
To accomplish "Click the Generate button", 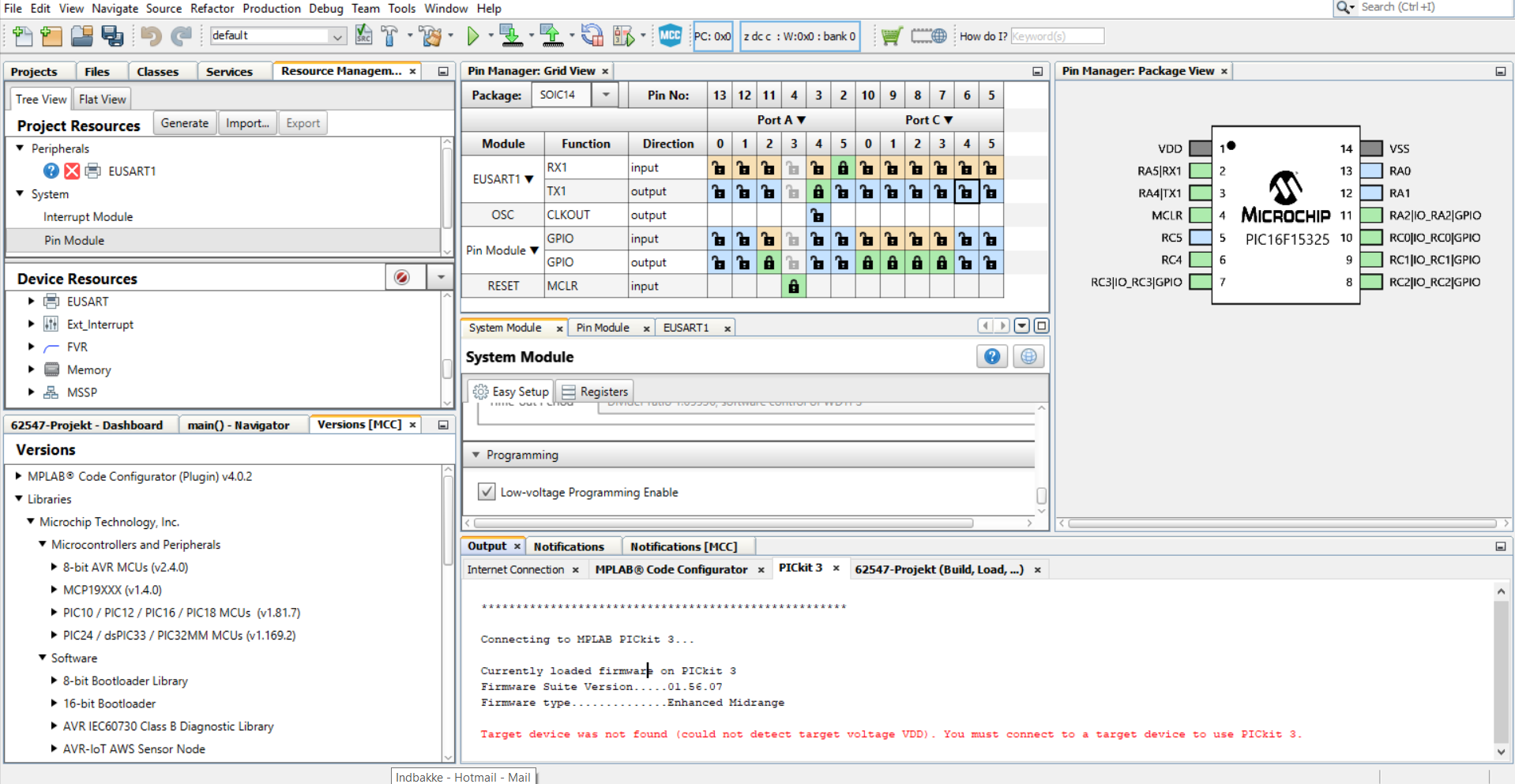I will pos(185,123).
